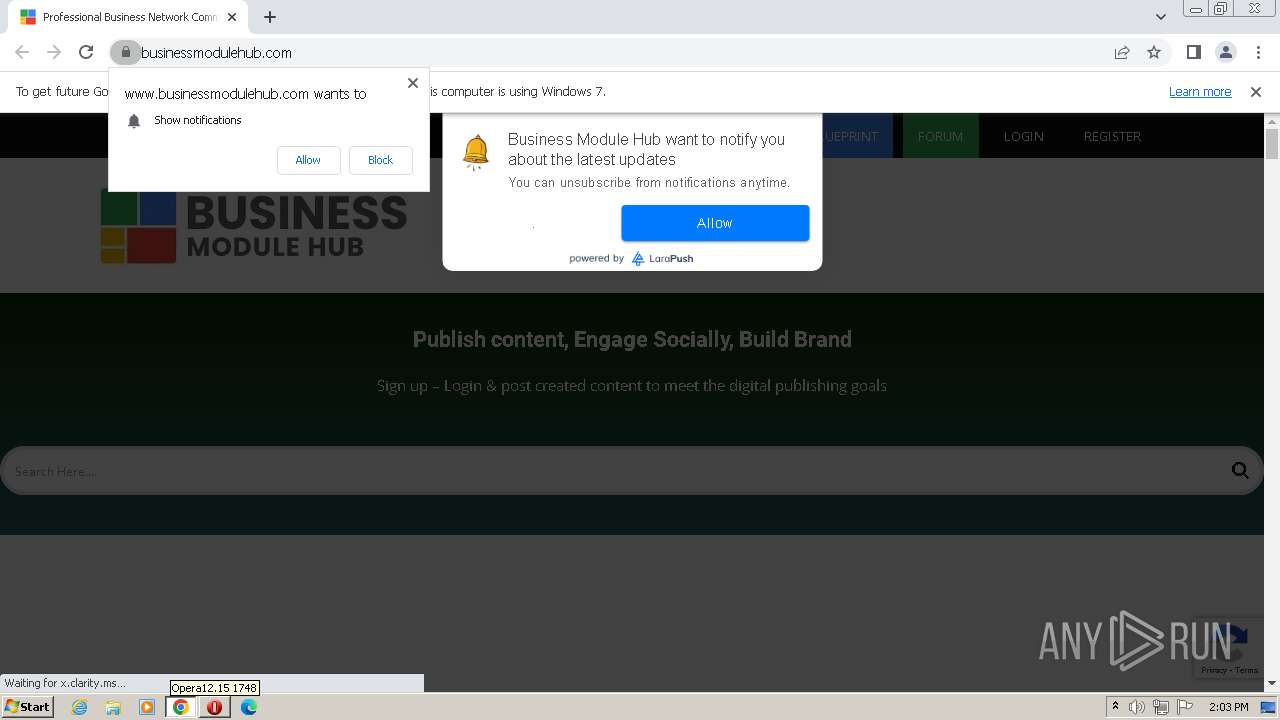Allow notifications in the browser permission prompt

(308, 160)
